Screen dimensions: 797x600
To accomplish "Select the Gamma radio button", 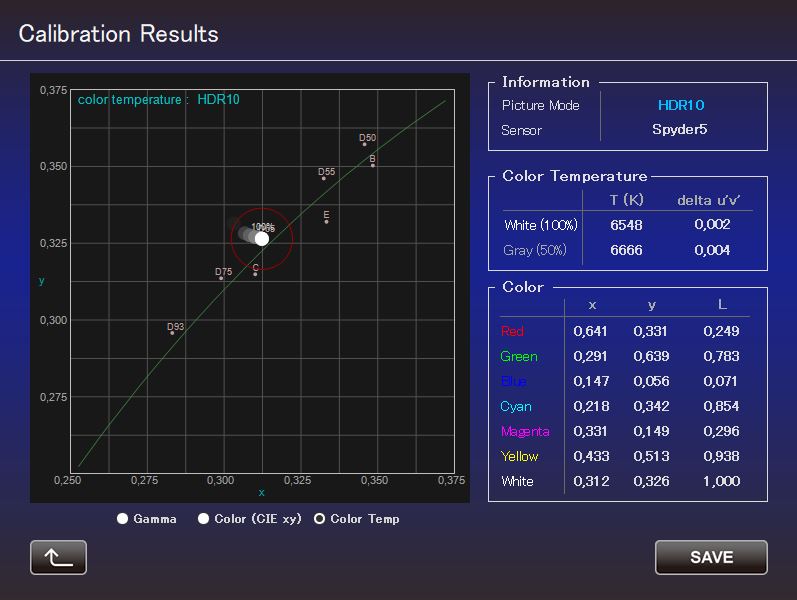I will click(123, 519).
